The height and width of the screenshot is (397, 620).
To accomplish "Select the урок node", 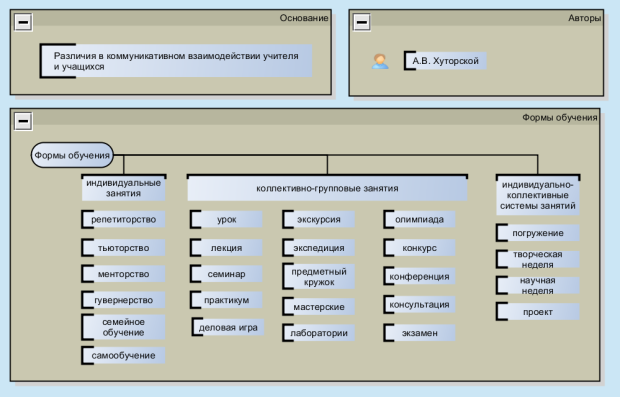I will [226, 219].
